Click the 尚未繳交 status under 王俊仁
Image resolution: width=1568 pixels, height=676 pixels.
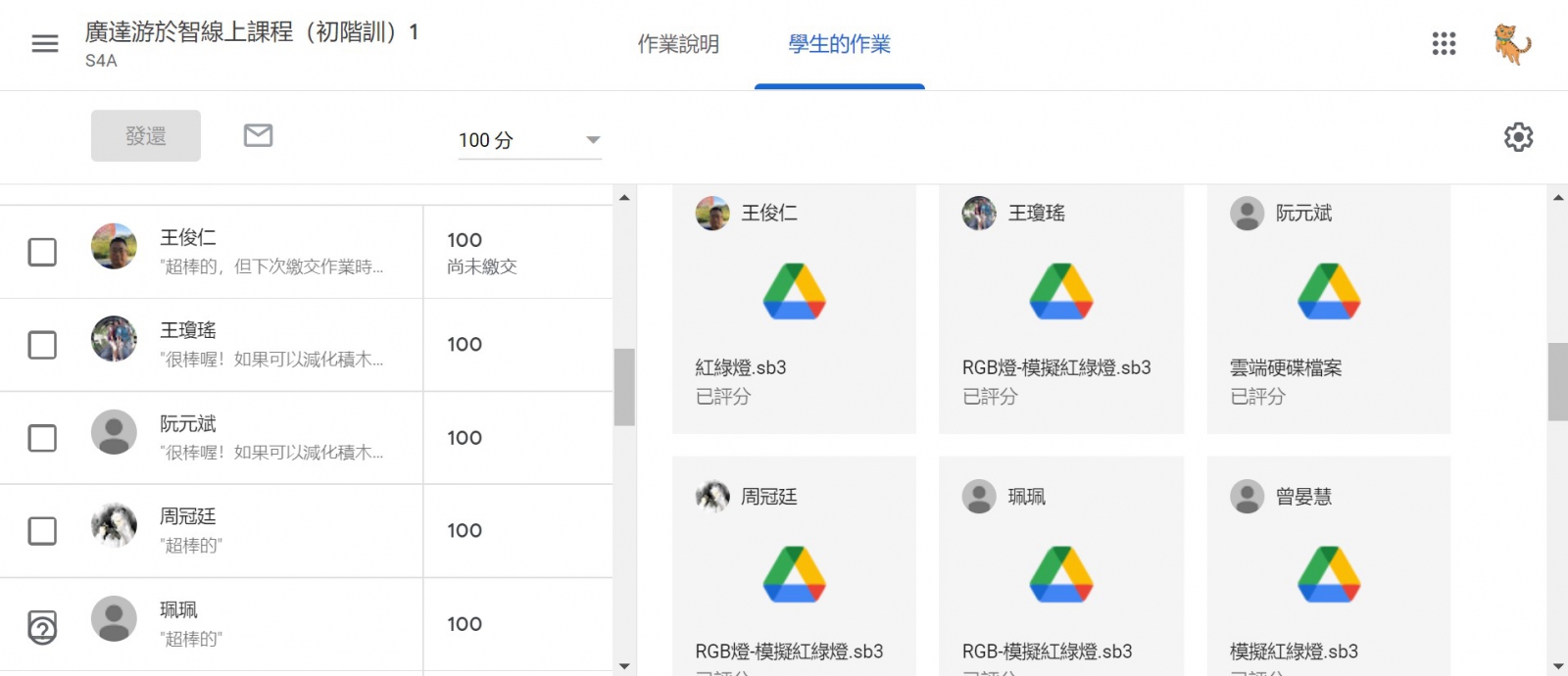click(482, 266)
